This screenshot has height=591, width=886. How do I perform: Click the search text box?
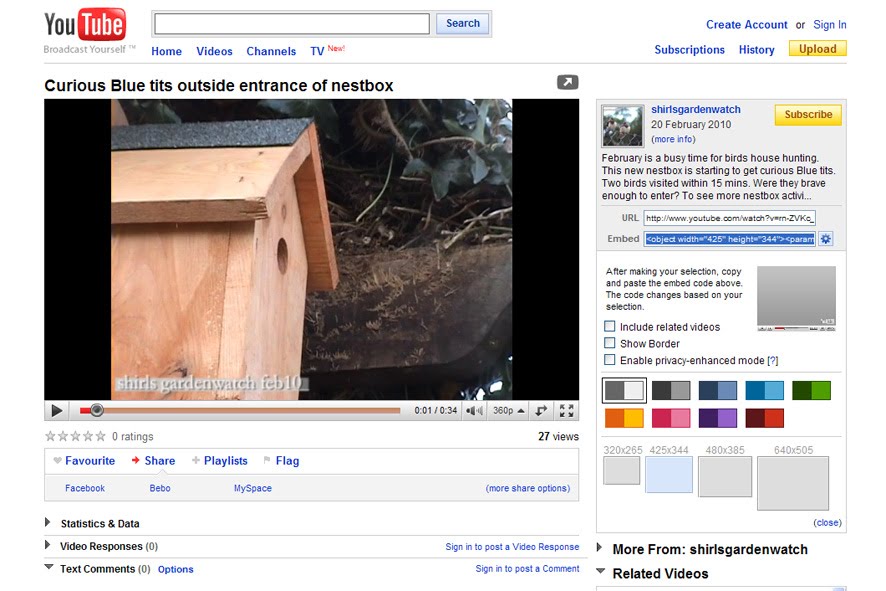292,24
